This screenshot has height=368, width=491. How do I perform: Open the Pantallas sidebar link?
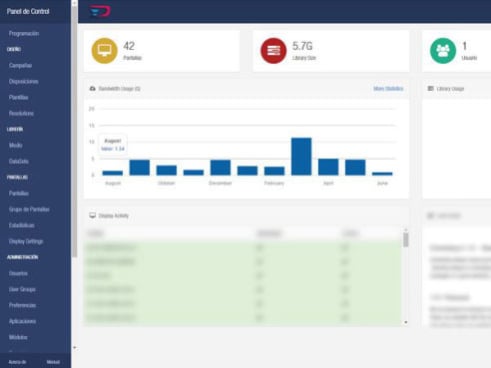click(x=19, y=193)
